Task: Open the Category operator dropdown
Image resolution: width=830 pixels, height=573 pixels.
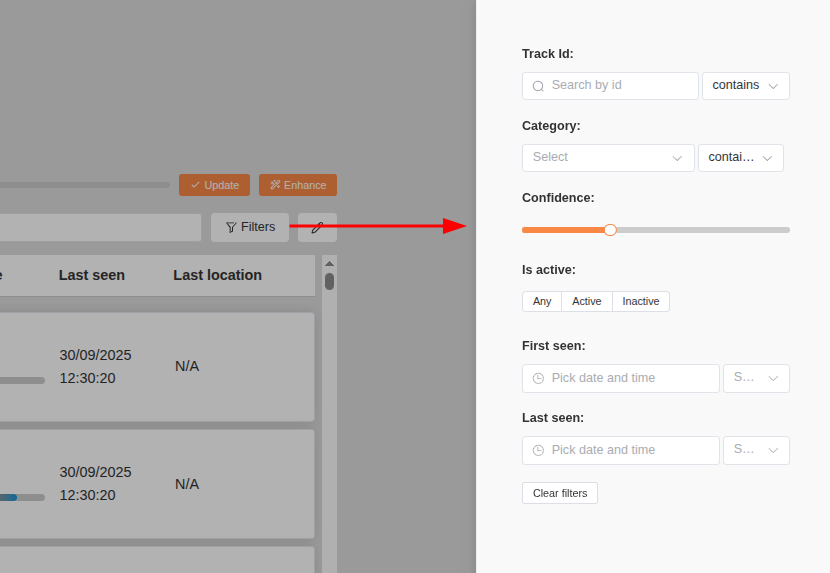Action: (x=740, y=158)
